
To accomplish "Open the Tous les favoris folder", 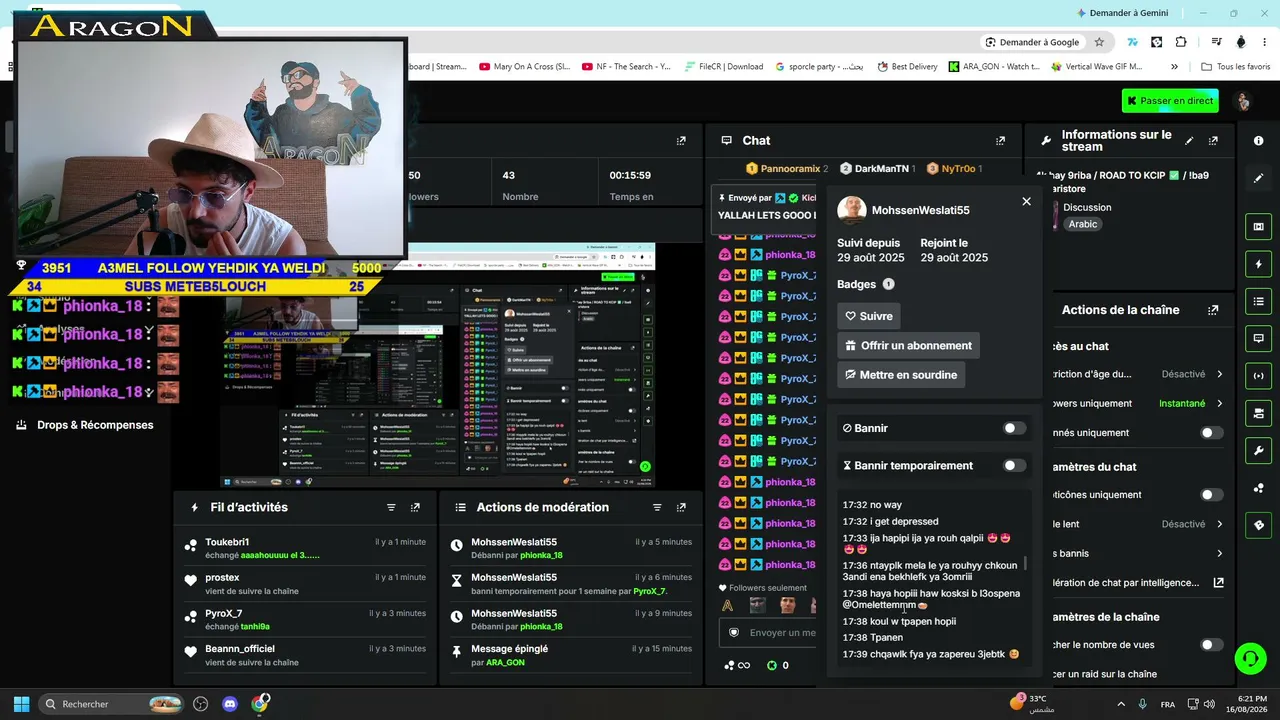I will click(x=1235, y=67).
